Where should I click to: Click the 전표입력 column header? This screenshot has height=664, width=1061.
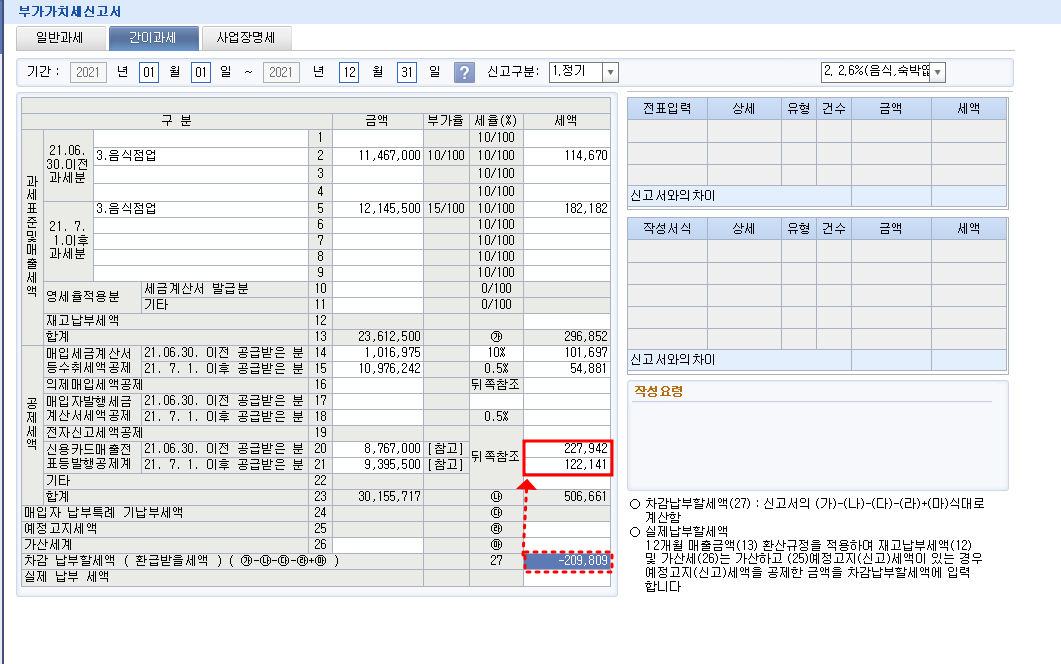[x=667, y=109]
